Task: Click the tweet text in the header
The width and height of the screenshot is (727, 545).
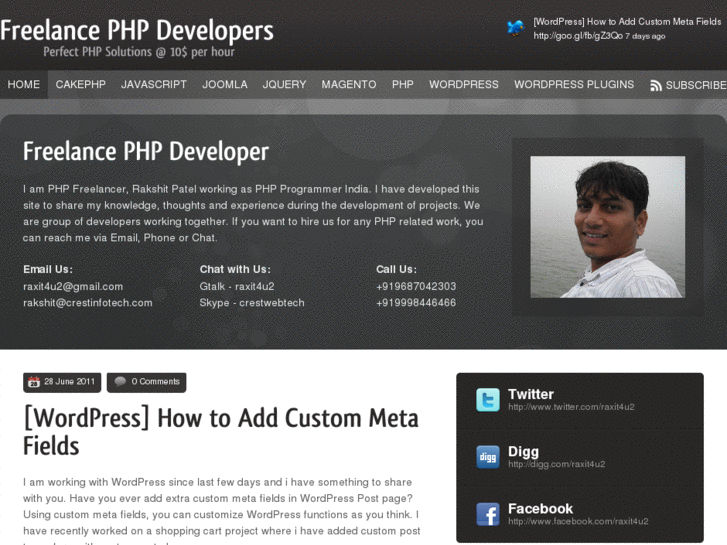Action: [x=627, y=21]
